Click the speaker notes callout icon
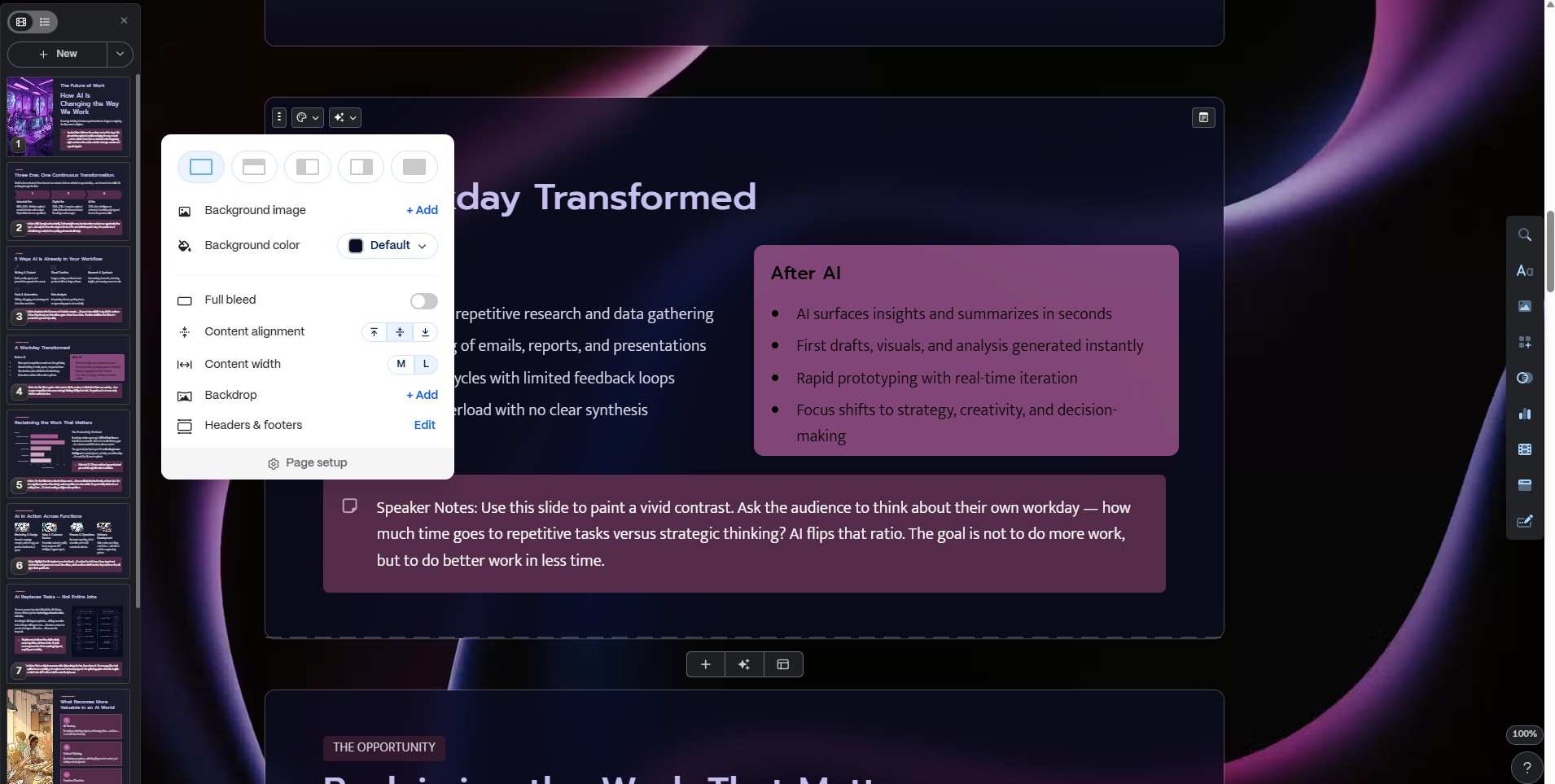The image size is (1555, 784). coord(350,506)
